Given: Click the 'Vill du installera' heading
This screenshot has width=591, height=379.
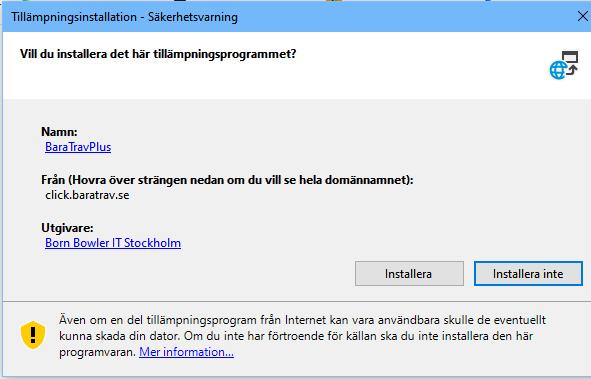Looking at the screenshot, I should point(158,54).
